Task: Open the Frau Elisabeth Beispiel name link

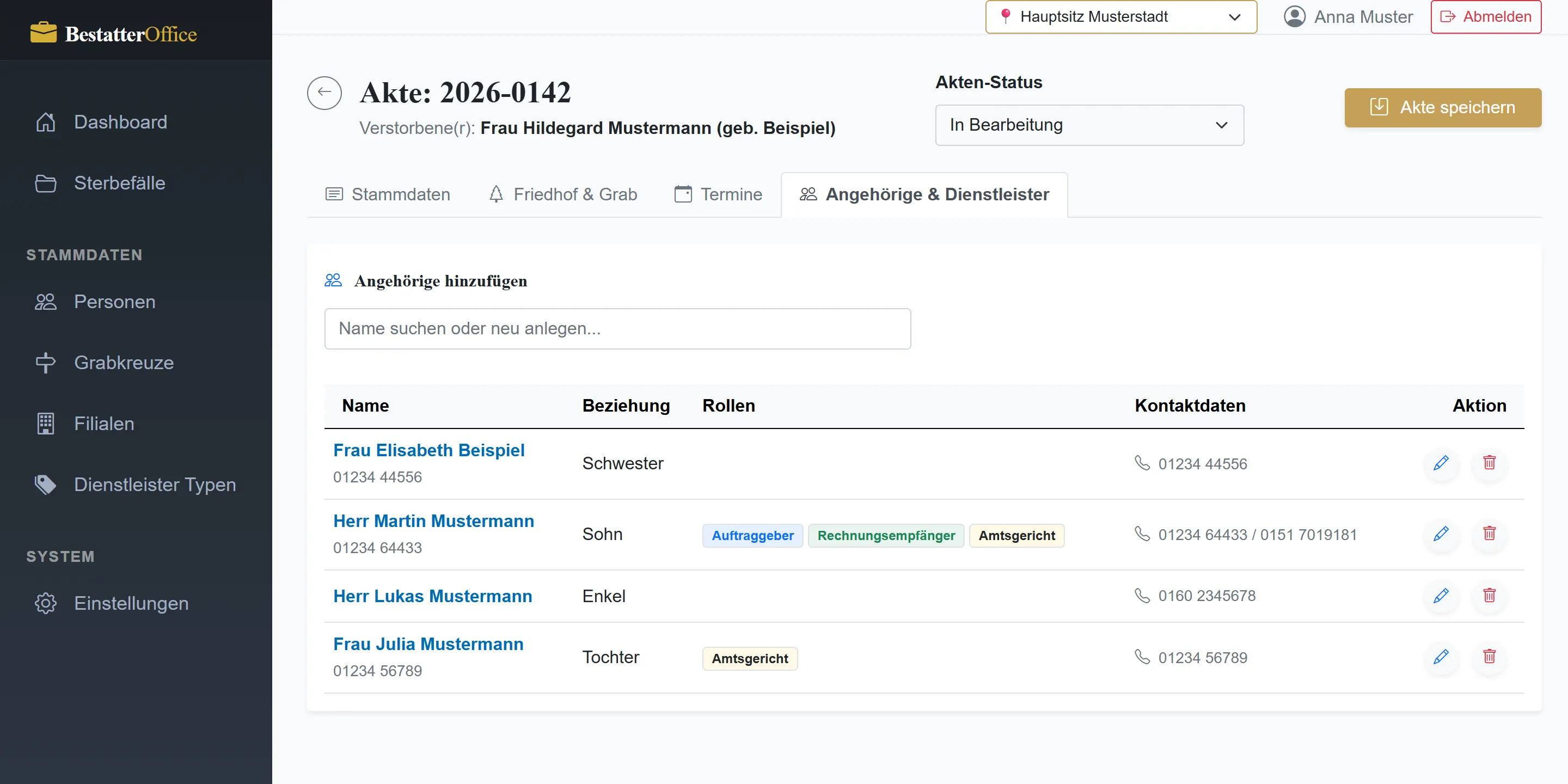Action: coord(428,450)
